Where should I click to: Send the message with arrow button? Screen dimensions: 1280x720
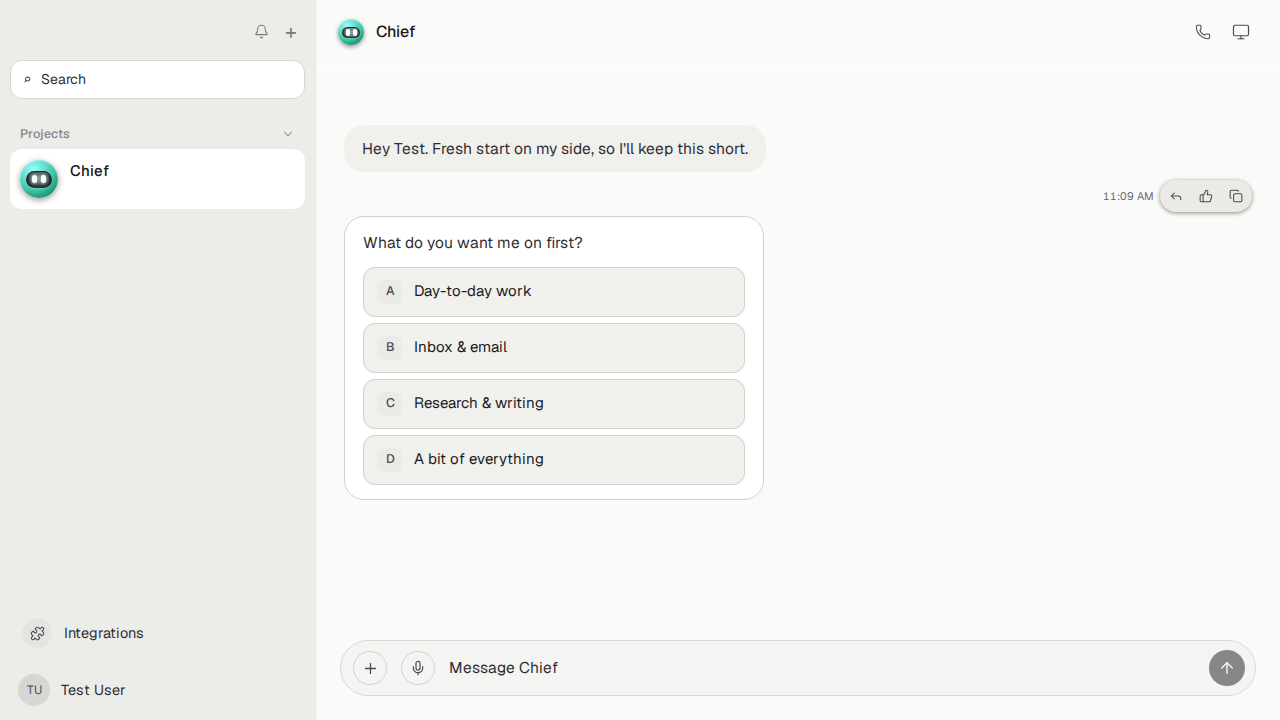(x=1227, y=668)
